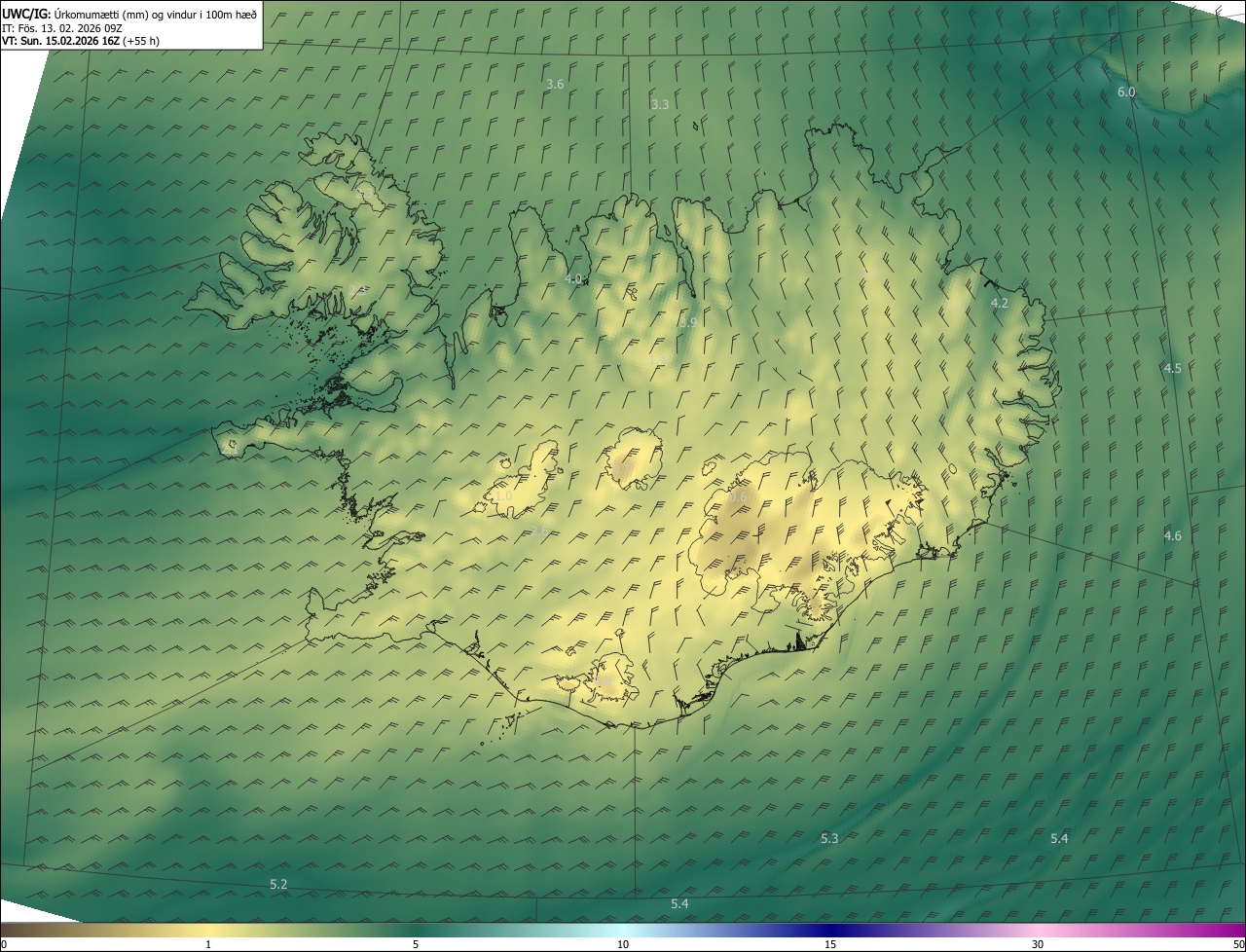Click the 5.2 value label

point(278,885)
